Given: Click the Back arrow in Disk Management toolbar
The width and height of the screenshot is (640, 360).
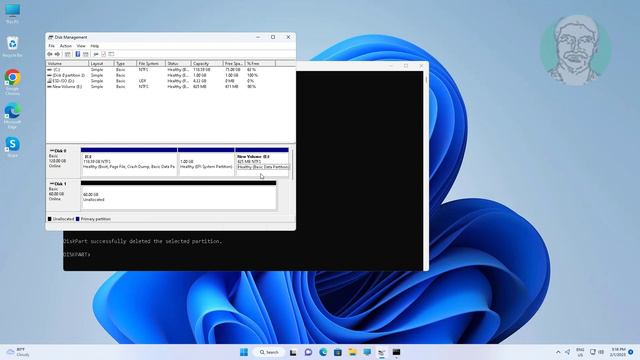Looking at the screenshot, I should click(50, 54).
